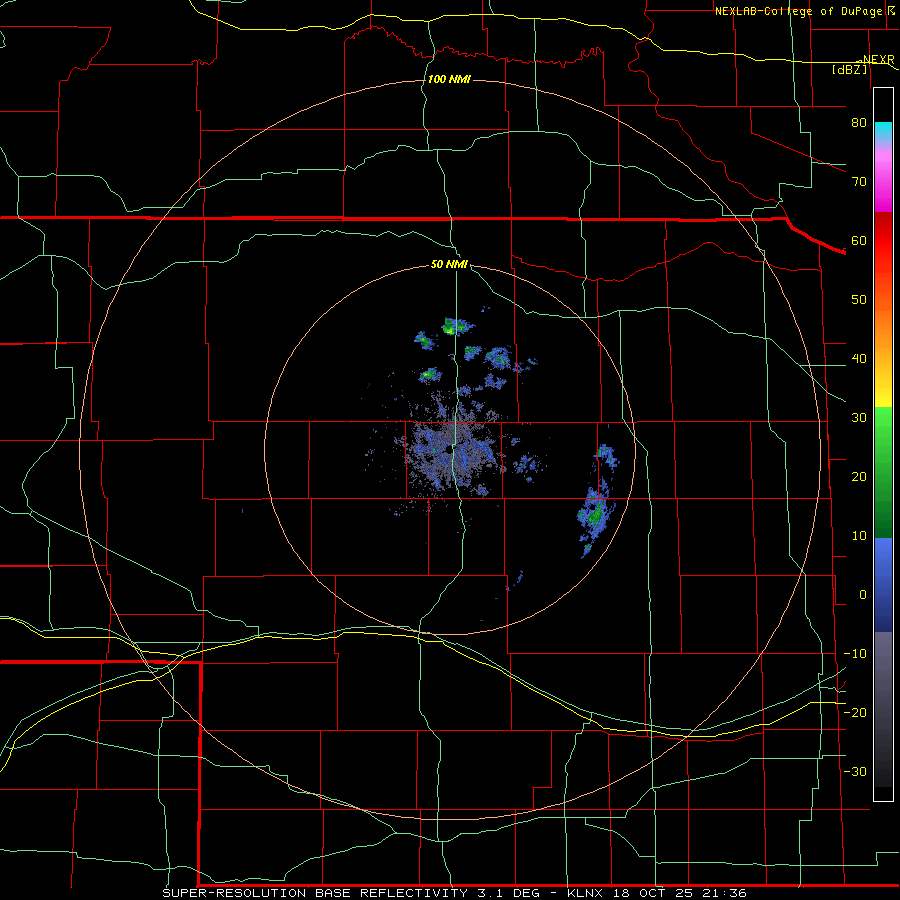Click the NEXRAD logo text above the legend

click(878, 60)
